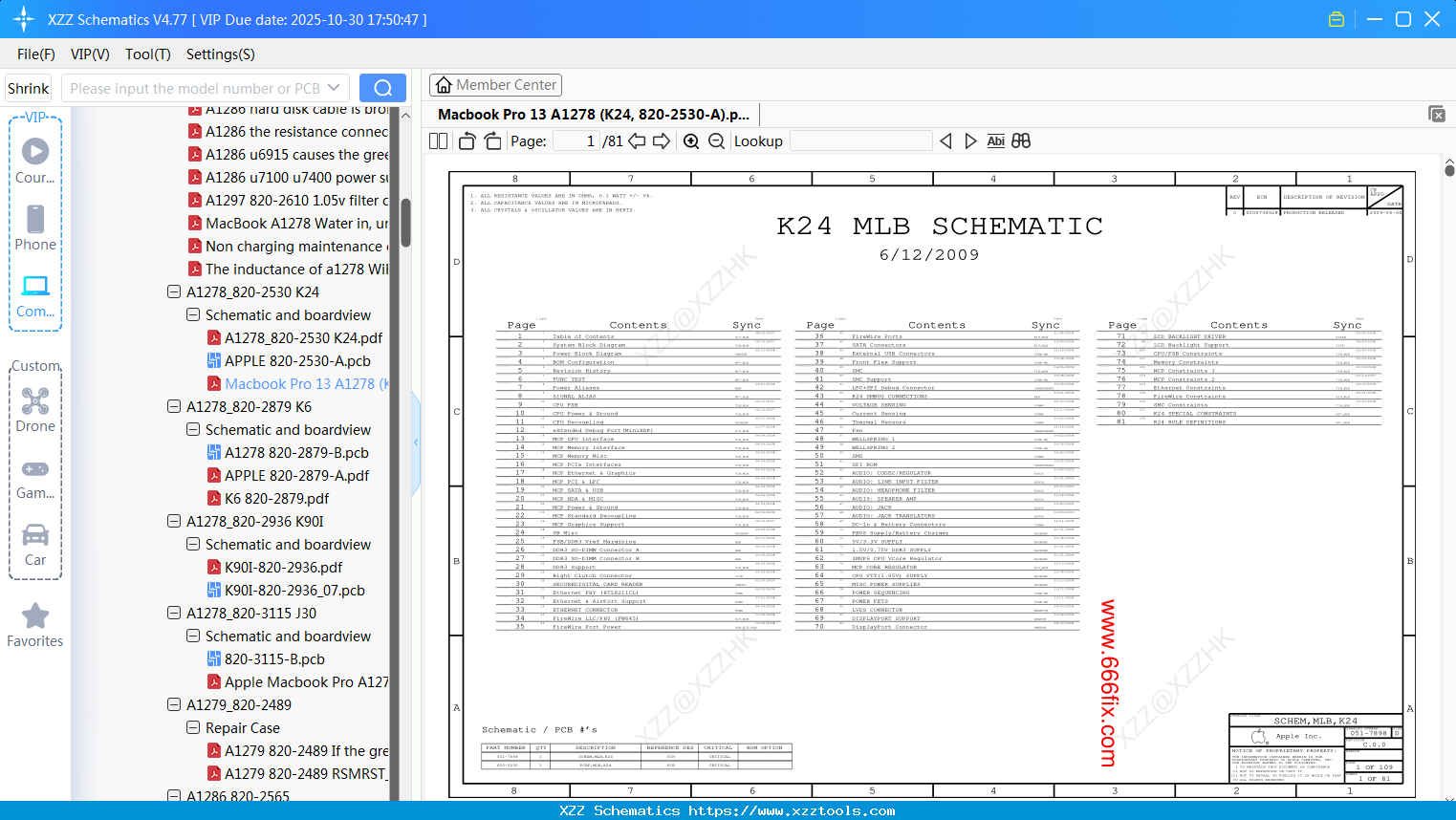Collapse the A1278_820-2530 K24 tree node
The width and height of the screenshot is (1456, 820).
click(174, 292)
